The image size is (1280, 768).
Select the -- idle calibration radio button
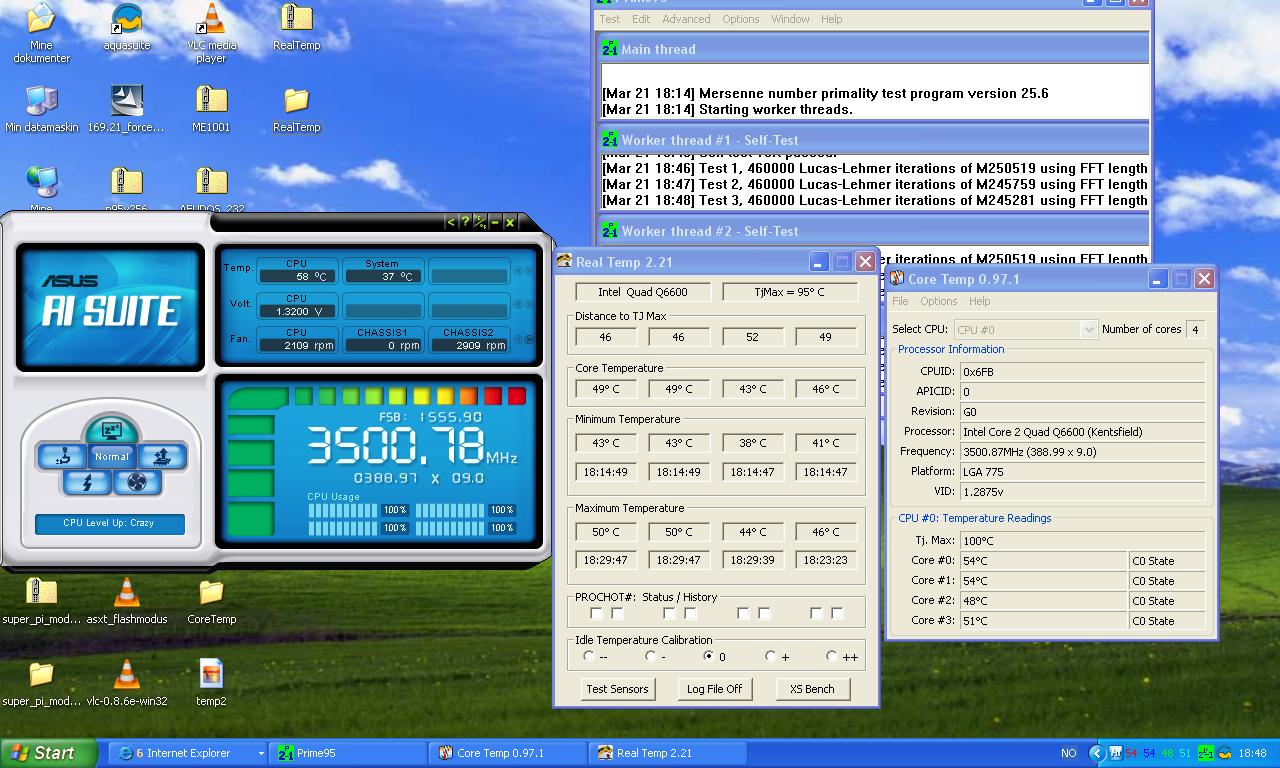point(589,656)
